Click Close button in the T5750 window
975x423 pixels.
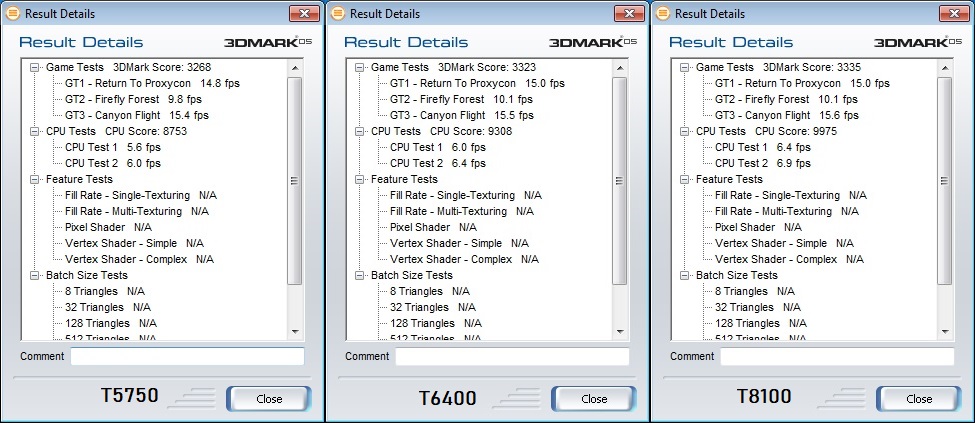(269, 399)
